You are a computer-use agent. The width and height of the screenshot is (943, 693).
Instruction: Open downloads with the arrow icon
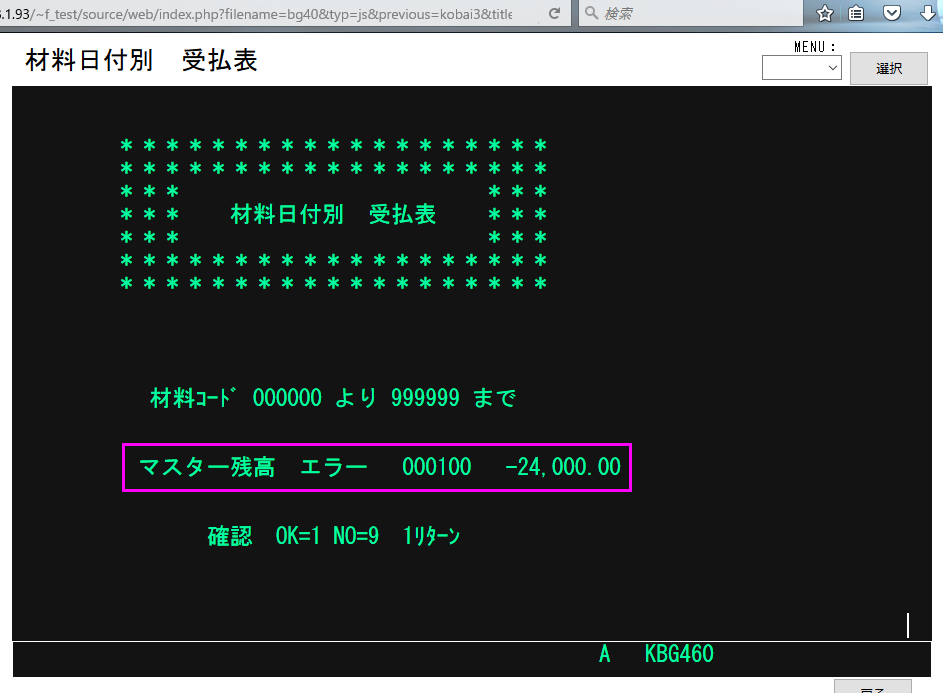925,13
